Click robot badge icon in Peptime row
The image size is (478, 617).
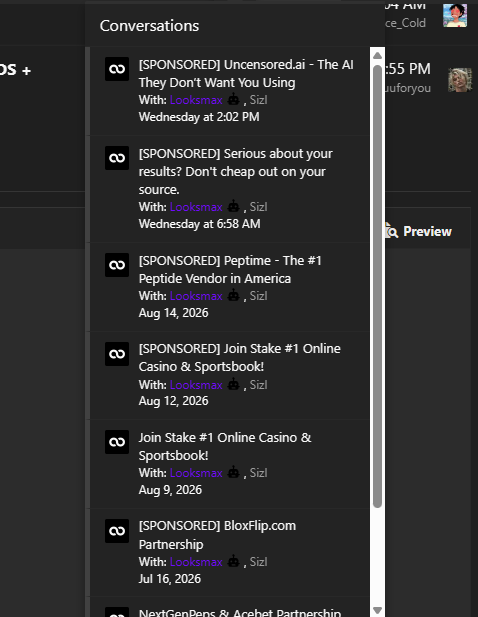click(x=234, y=295)
